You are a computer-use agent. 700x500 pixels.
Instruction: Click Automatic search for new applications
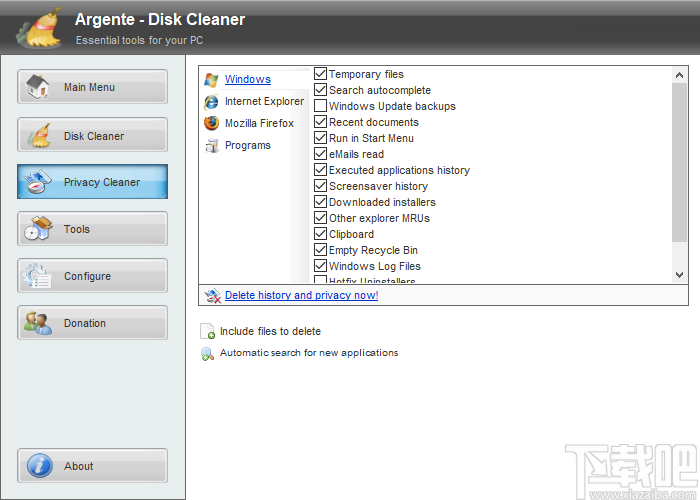[x=309, y=353]
